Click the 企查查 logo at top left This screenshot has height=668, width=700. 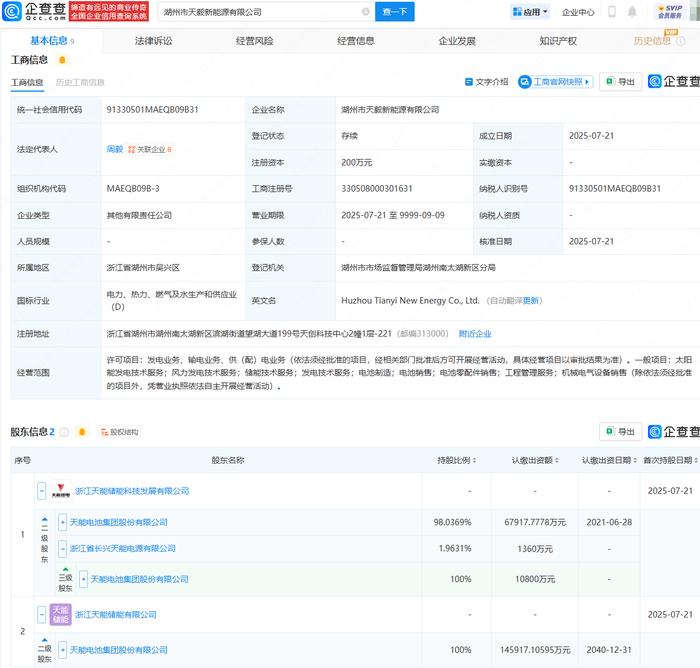[x=34, y=11]
